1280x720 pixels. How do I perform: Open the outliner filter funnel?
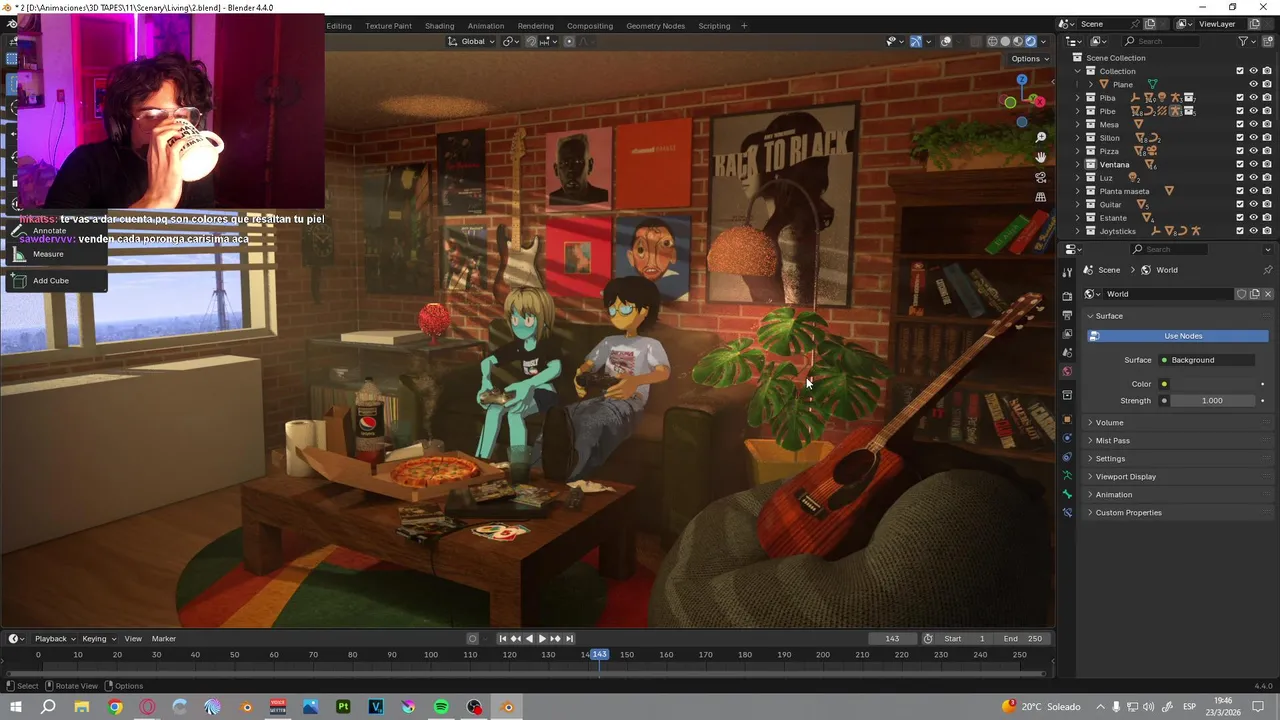point(1243,41)
